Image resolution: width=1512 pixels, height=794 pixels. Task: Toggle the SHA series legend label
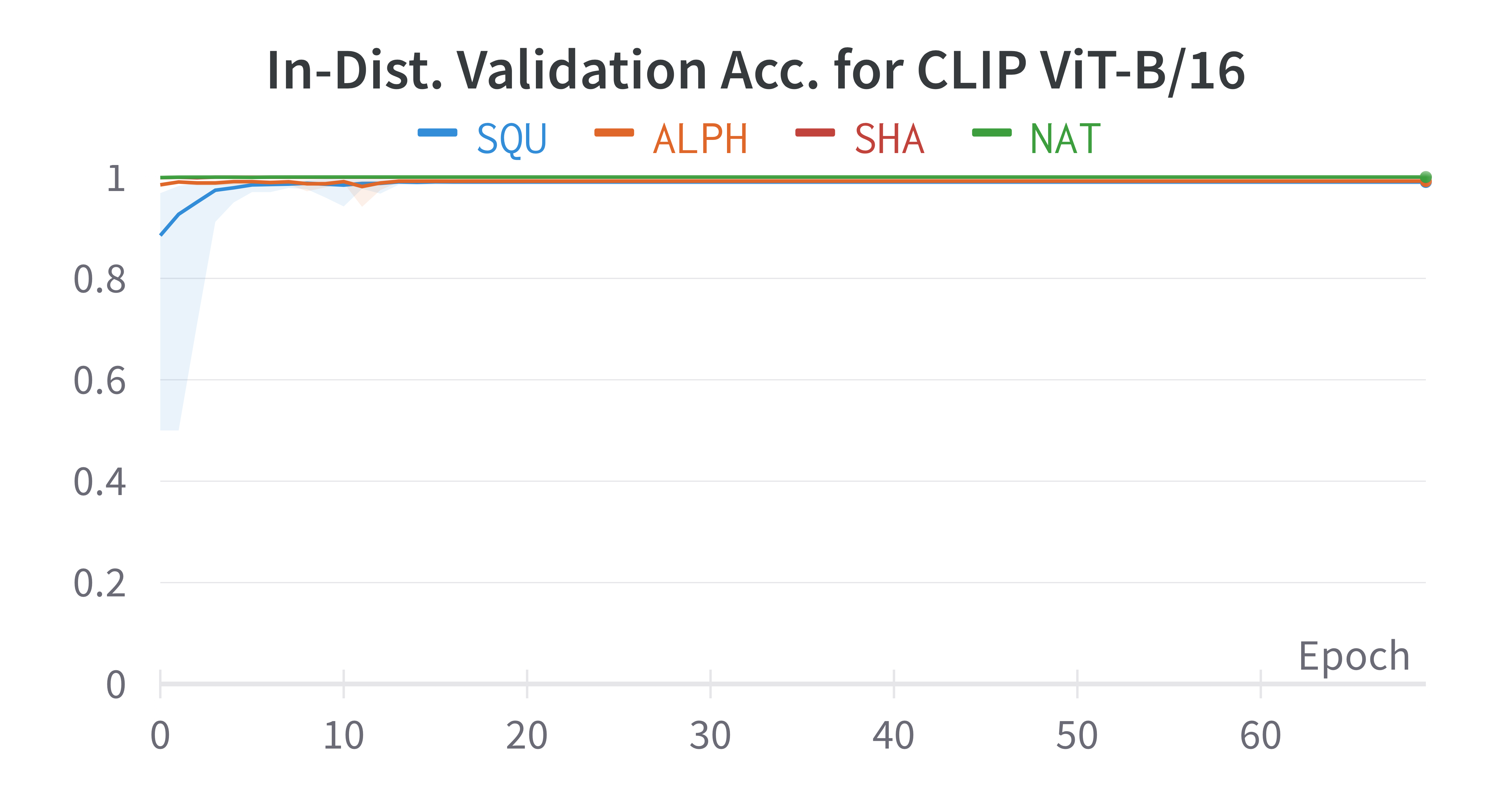[889, 139]
